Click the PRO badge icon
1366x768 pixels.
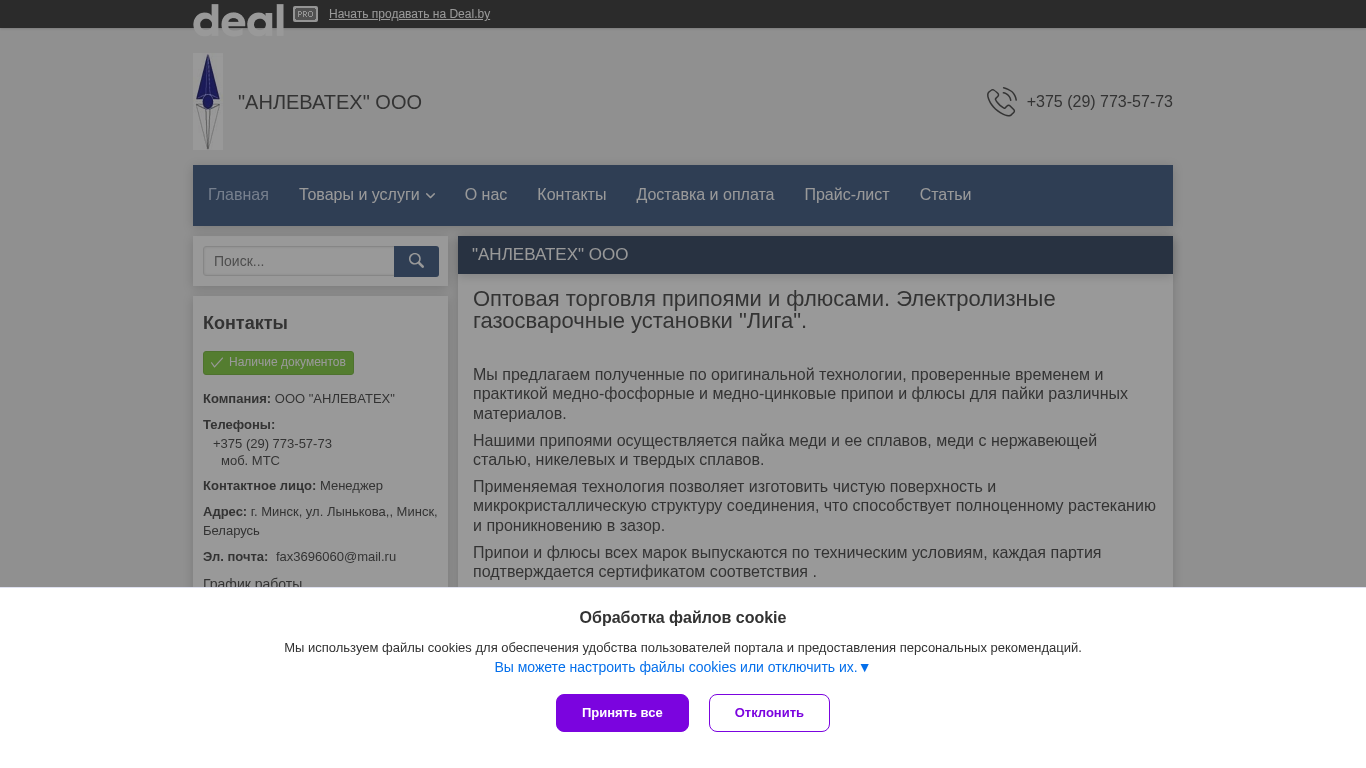(305, 14)
